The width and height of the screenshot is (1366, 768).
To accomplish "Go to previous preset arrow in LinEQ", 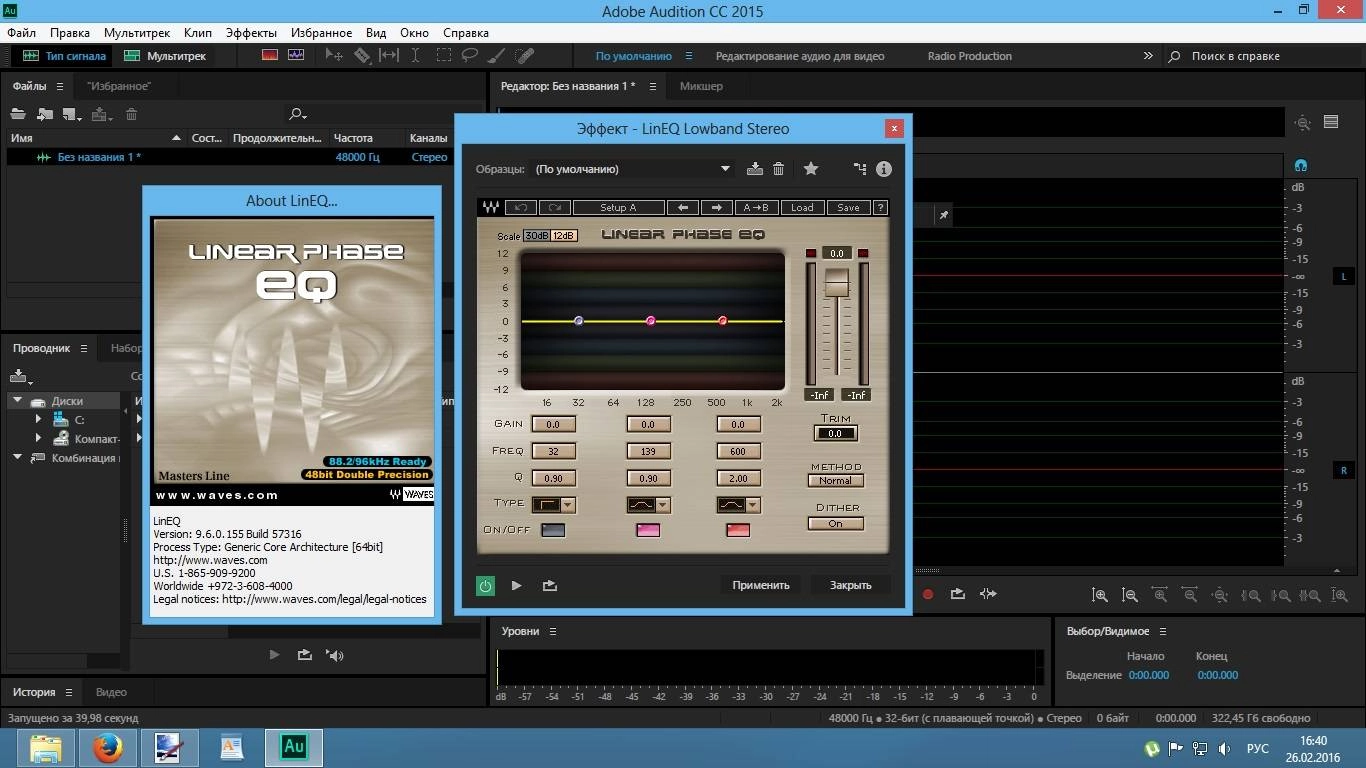I will (x=683, y=208).
